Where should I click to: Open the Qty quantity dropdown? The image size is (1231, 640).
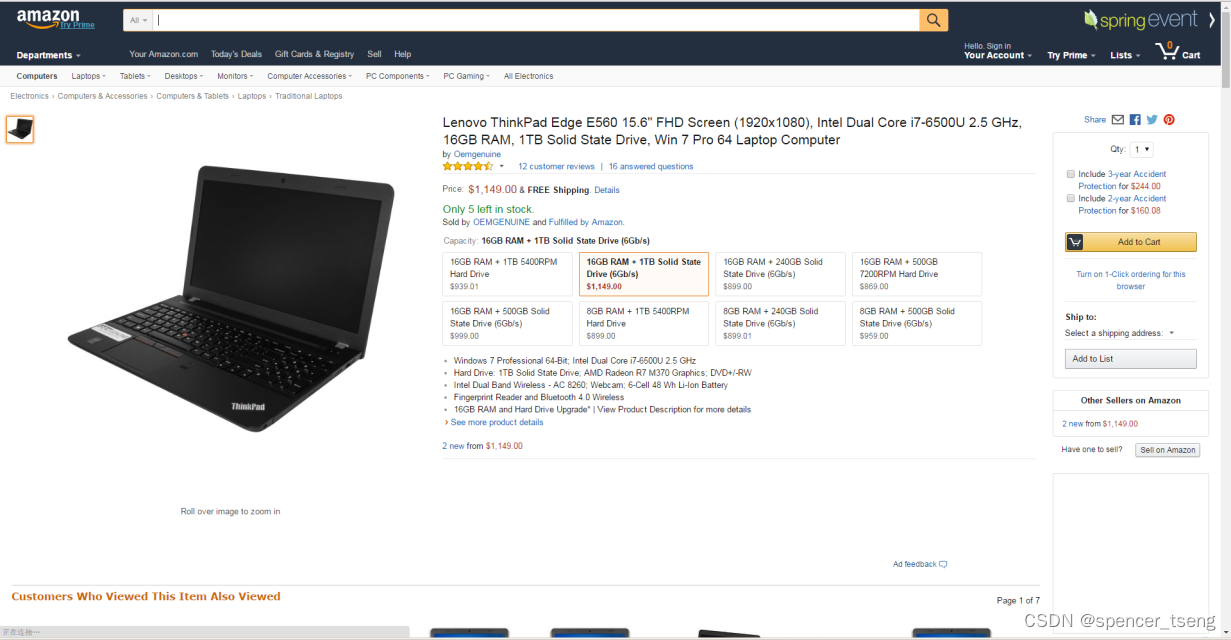[1141, 149]
